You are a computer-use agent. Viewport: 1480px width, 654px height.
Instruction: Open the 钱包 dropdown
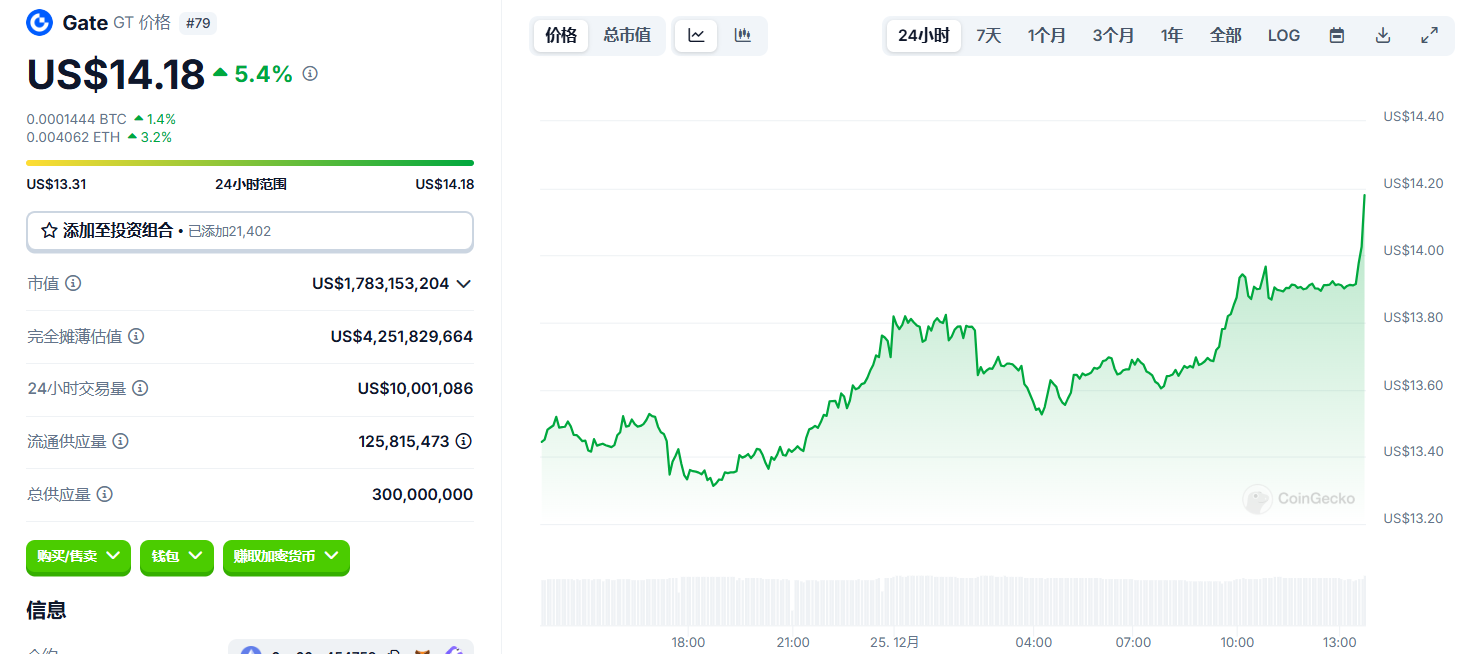tap(177, 556)
